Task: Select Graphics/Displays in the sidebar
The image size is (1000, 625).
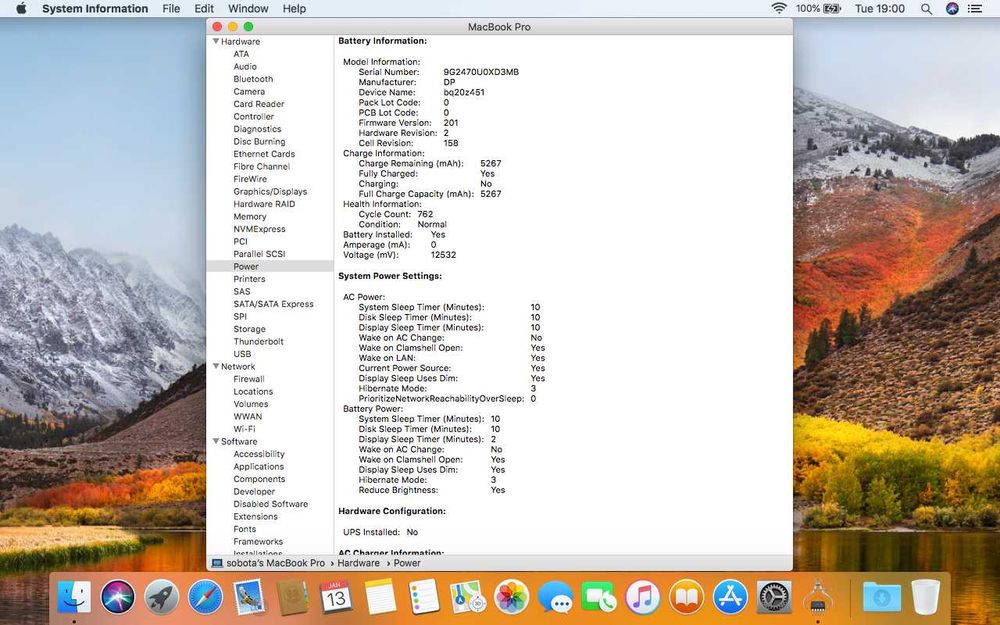Action: click(270, 191)
